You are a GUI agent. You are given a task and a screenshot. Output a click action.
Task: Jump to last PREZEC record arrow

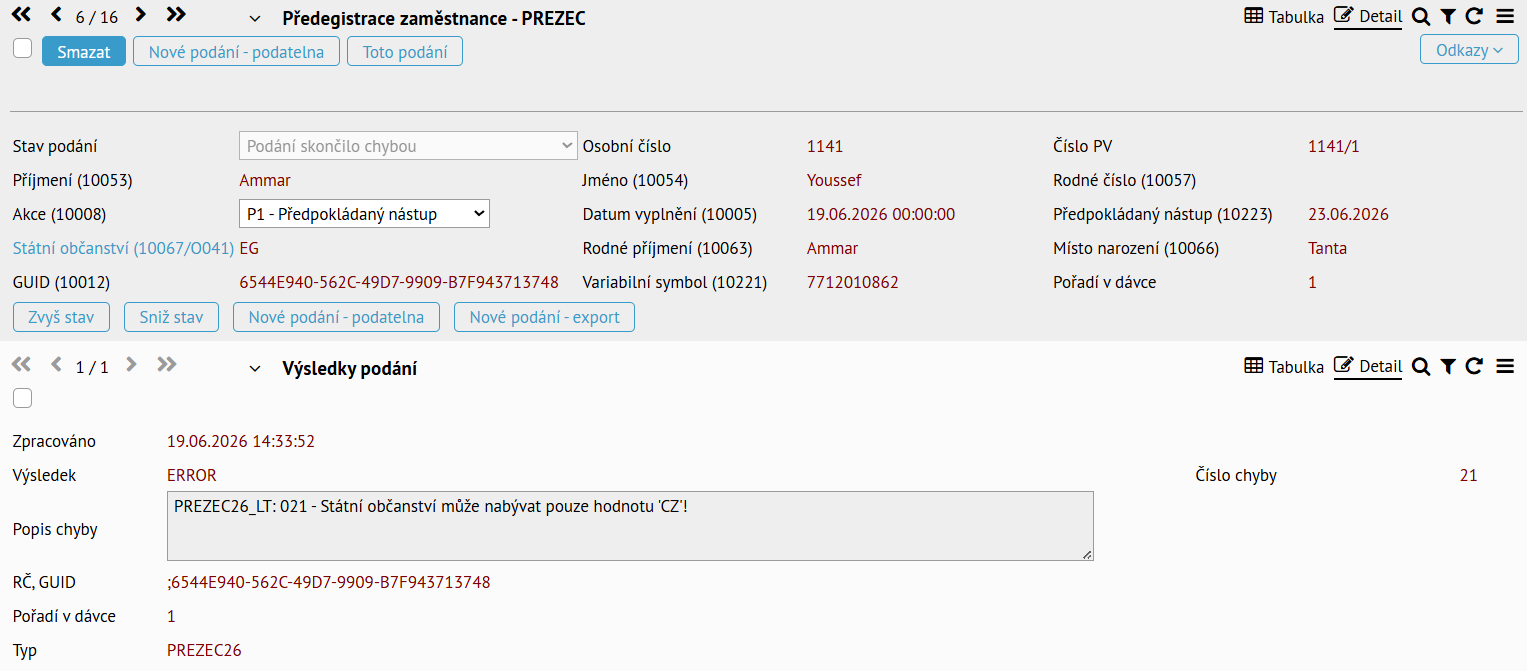[176, 15]
